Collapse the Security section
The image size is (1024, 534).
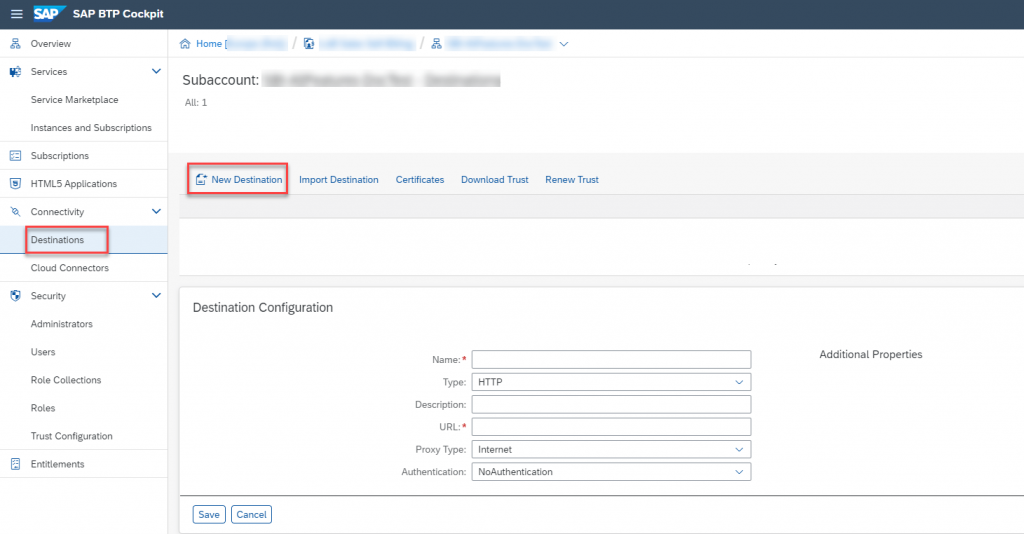point(156,296)
